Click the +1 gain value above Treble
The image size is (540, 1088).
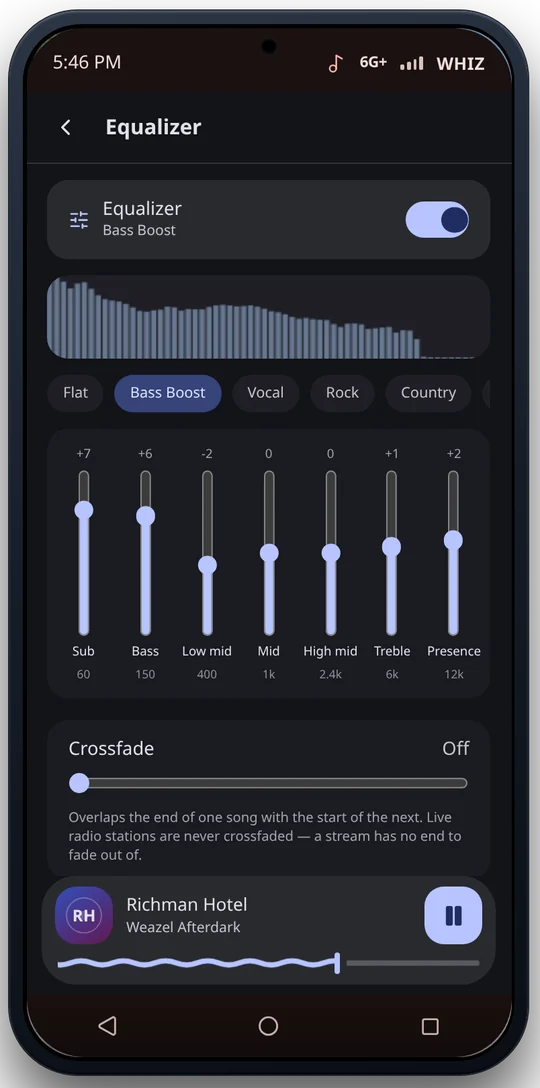coord(391,454)
